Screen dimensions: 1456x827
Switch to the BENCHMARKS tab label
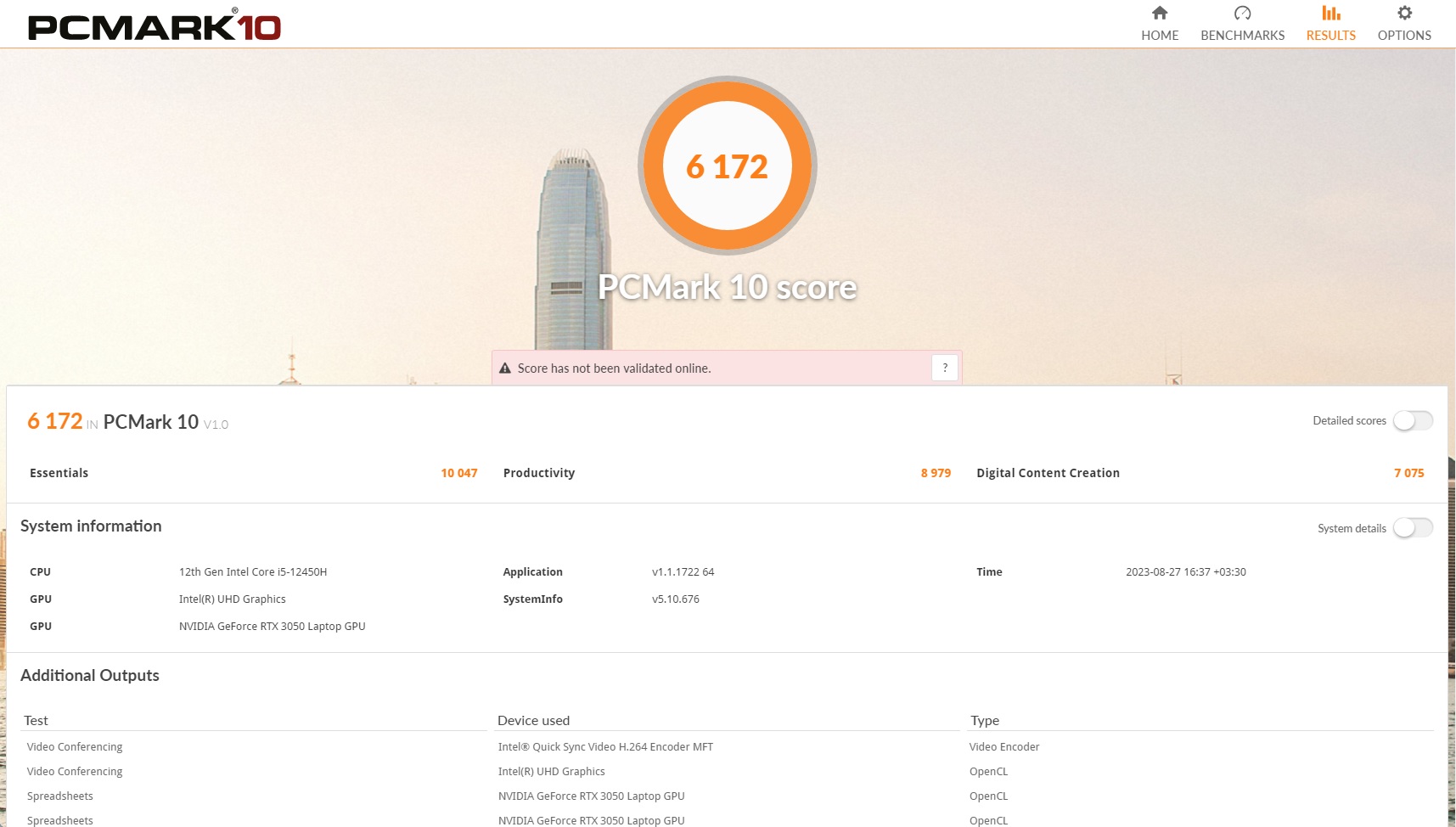(1242, 36)
